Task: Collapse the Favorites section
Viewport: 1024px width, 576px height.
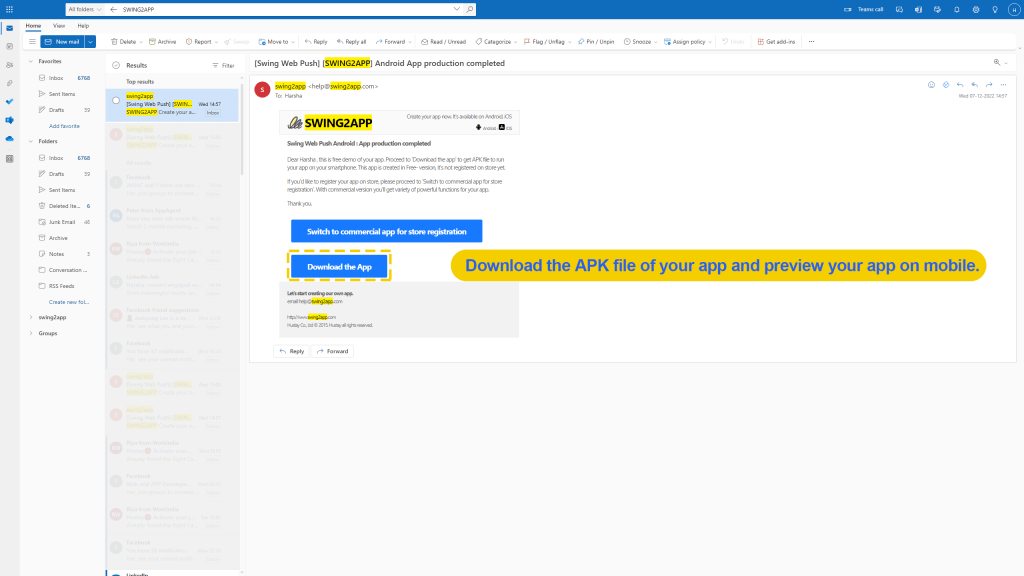Action: pyautogui.click(x=31, y=61)
